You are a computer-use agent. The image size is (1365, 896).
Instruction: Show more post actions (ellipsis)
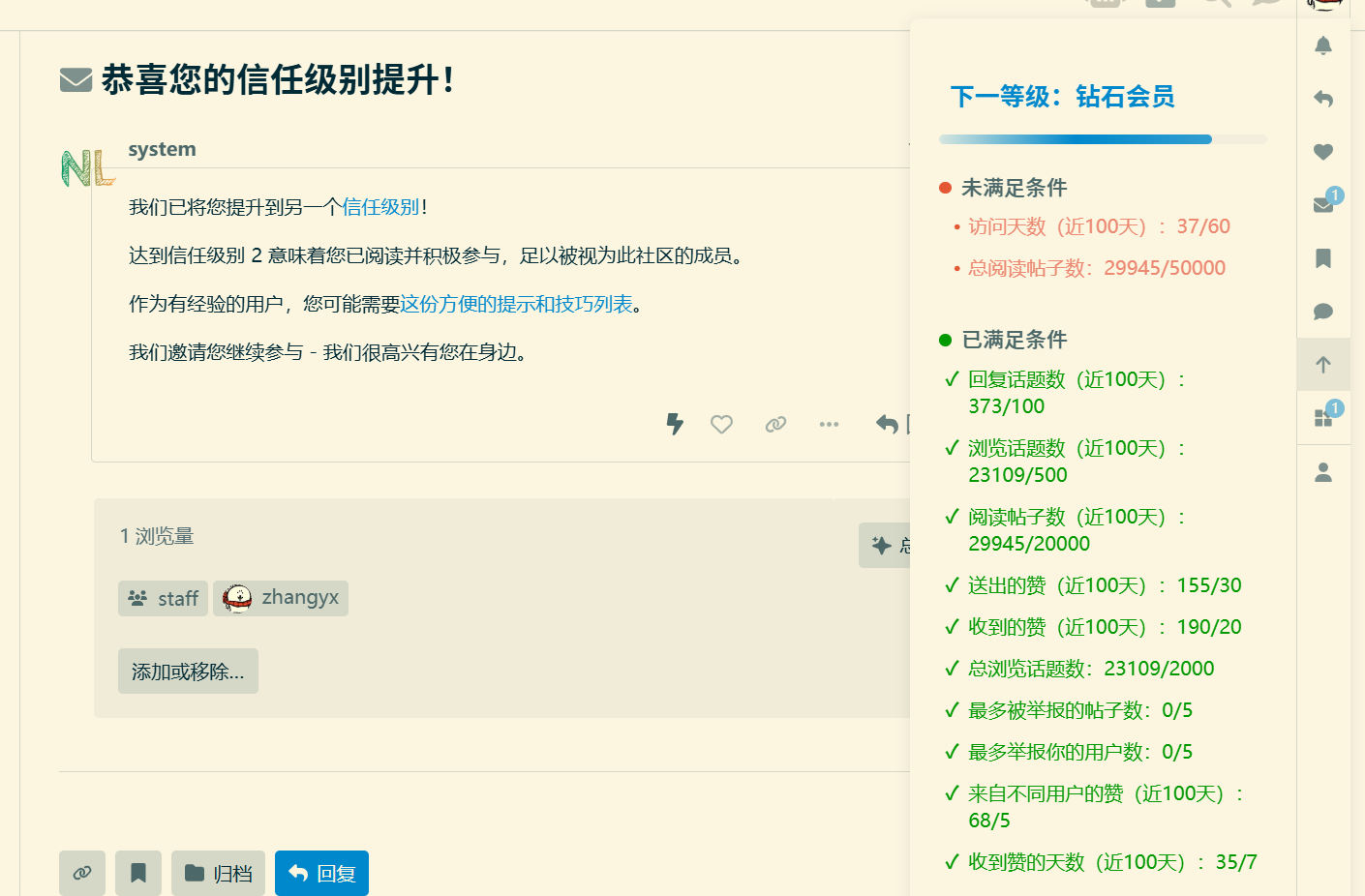[x=829, y=424]
